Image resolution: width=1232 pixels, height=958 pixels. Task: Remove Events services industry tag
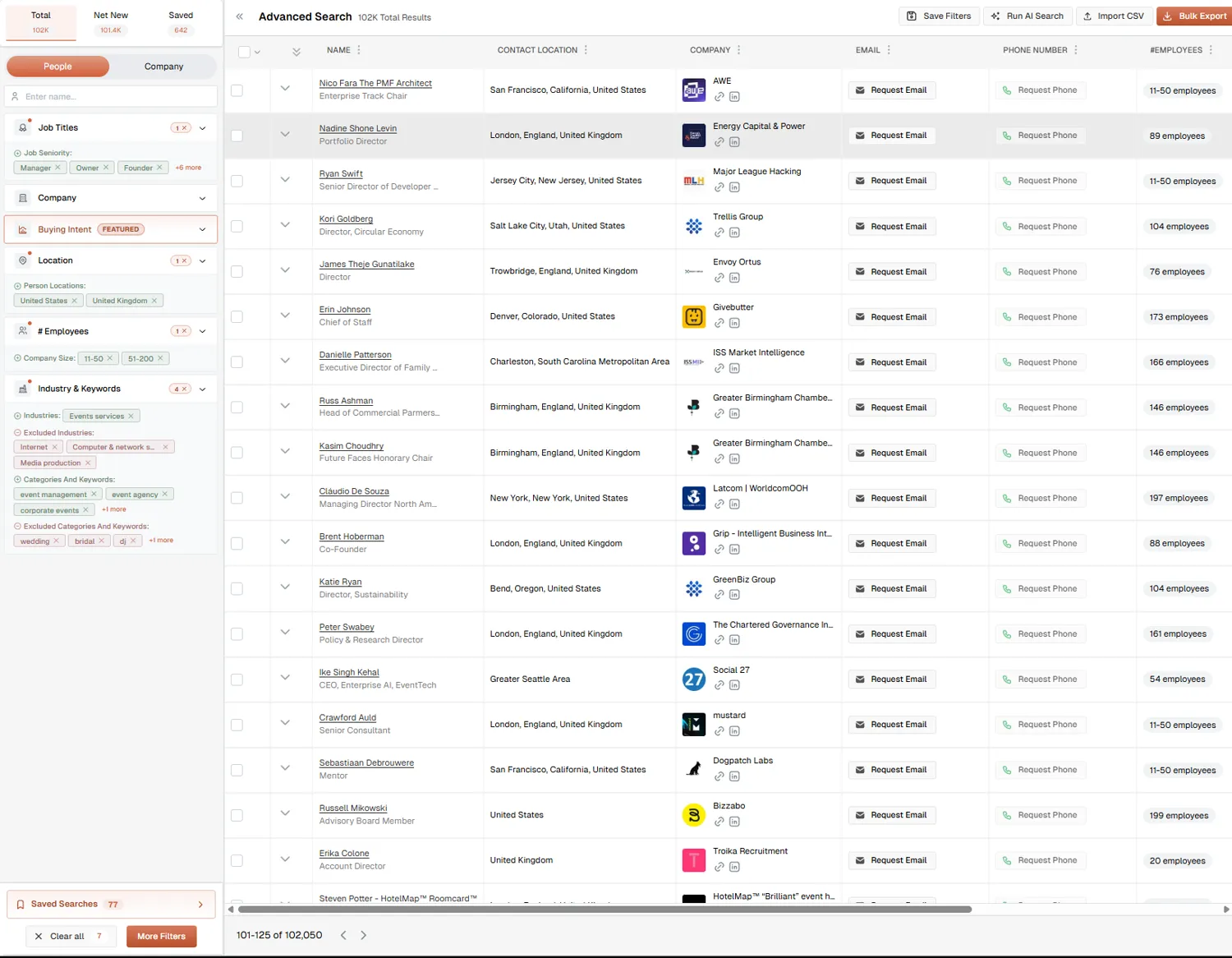(131, 416)
